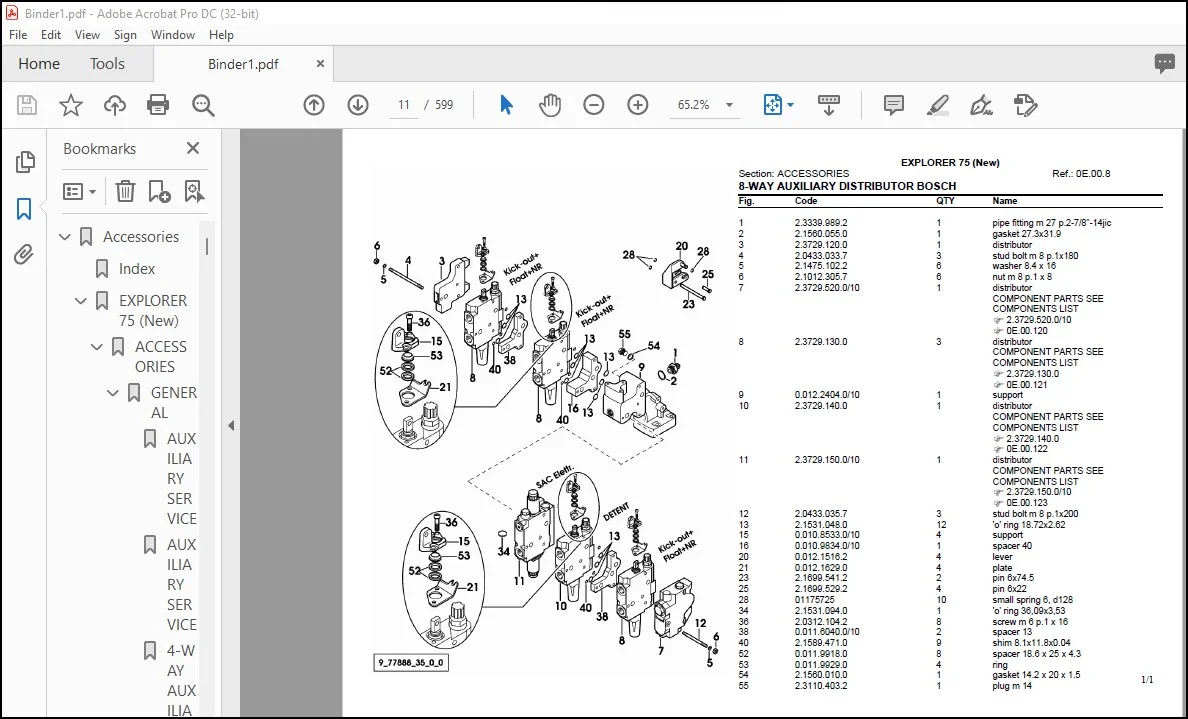
Task: Open the find text magnifier tool
Action: [203, 105]
